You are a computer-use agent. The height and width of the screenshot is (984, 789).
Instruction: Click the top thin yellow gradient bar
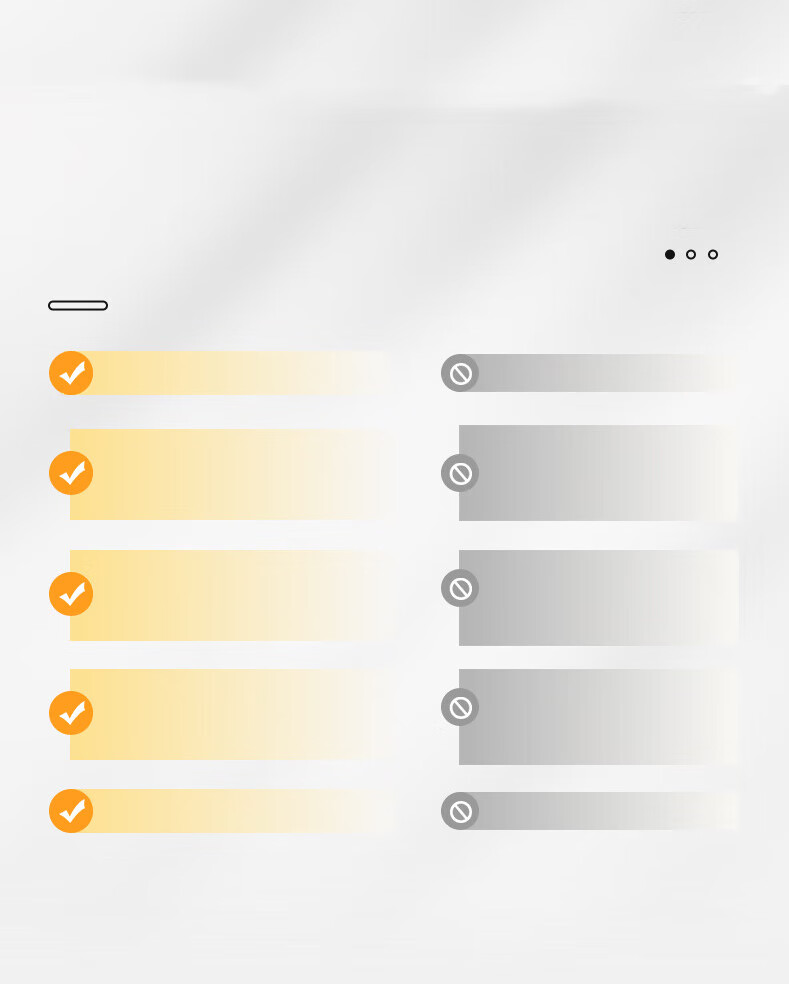tap(232, 373)
